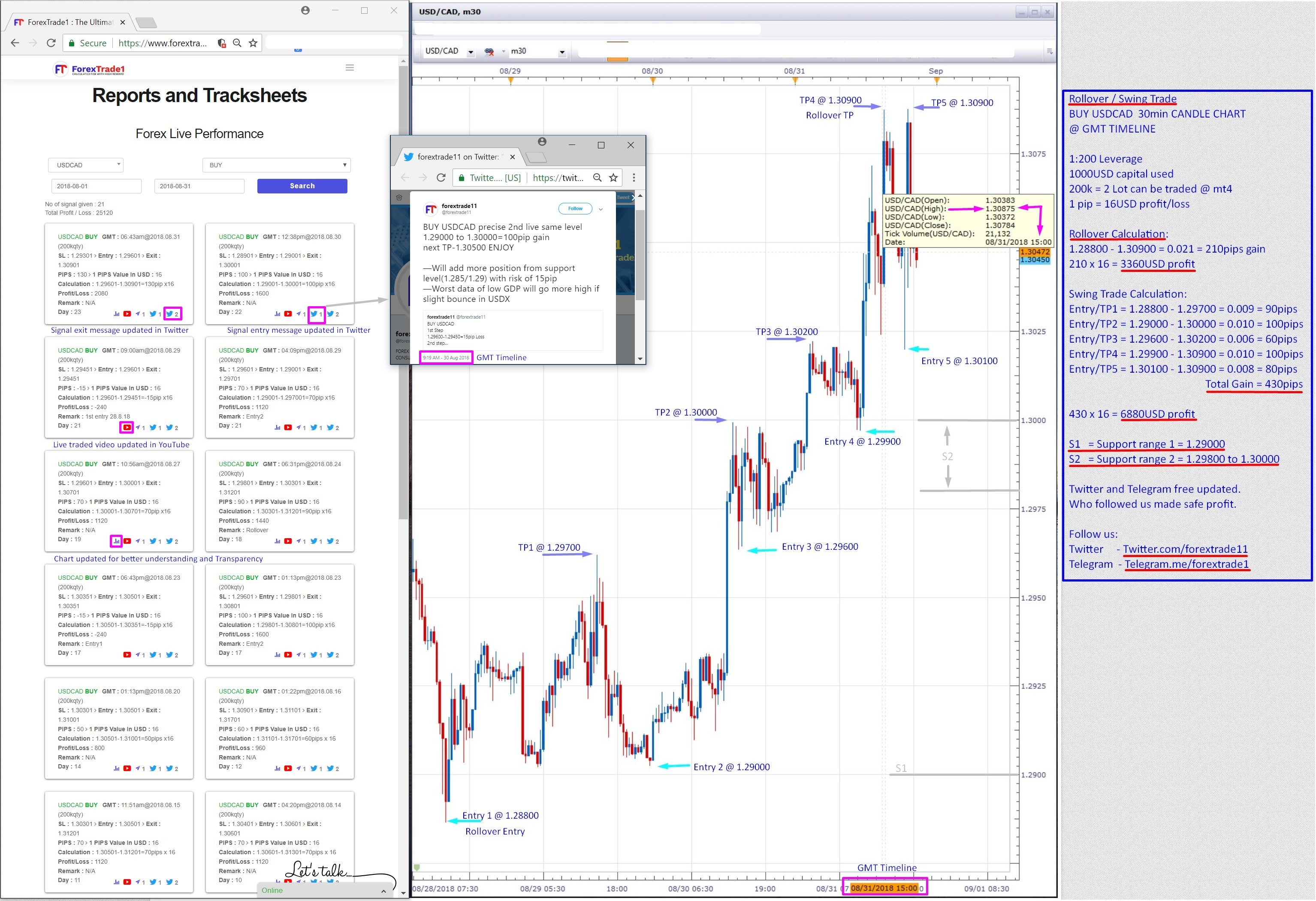Open the Chrome three-dot menu in the Twitter window
The height and width of the screenshot is (901, 1316).
point(634,178)
